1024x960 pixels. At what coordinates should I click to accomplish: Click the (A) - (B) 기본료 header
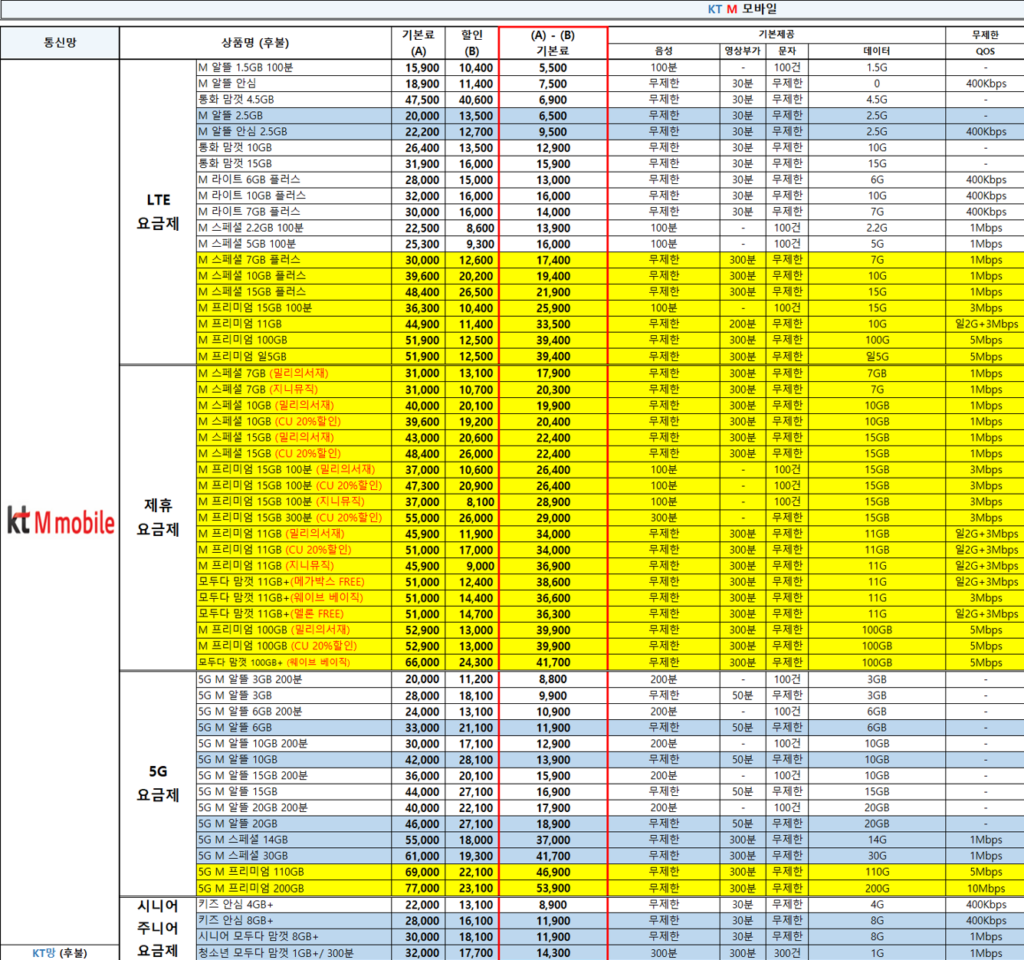point(552,43)
